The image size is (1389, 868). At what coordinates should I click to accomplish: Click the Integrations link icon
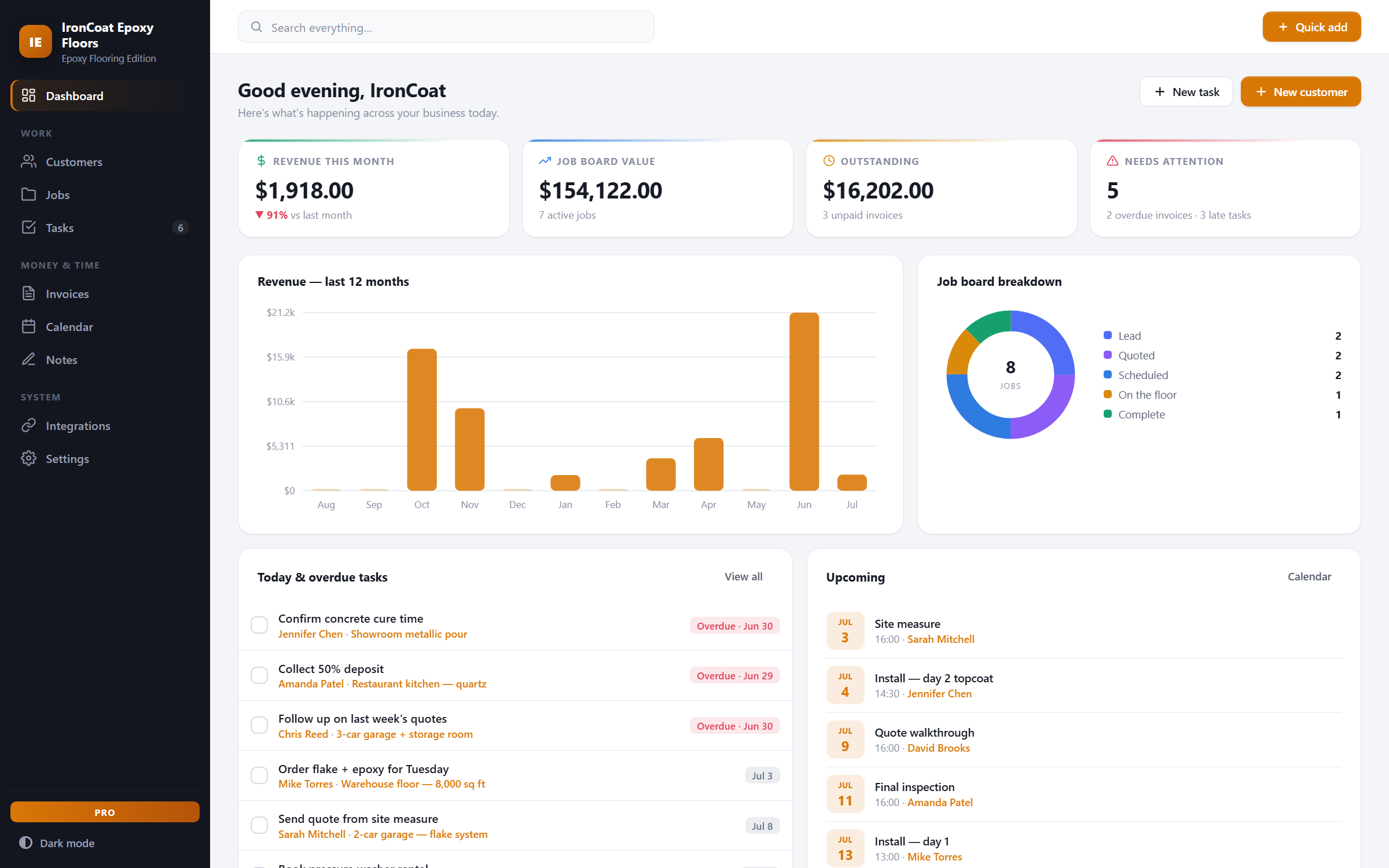28,425
